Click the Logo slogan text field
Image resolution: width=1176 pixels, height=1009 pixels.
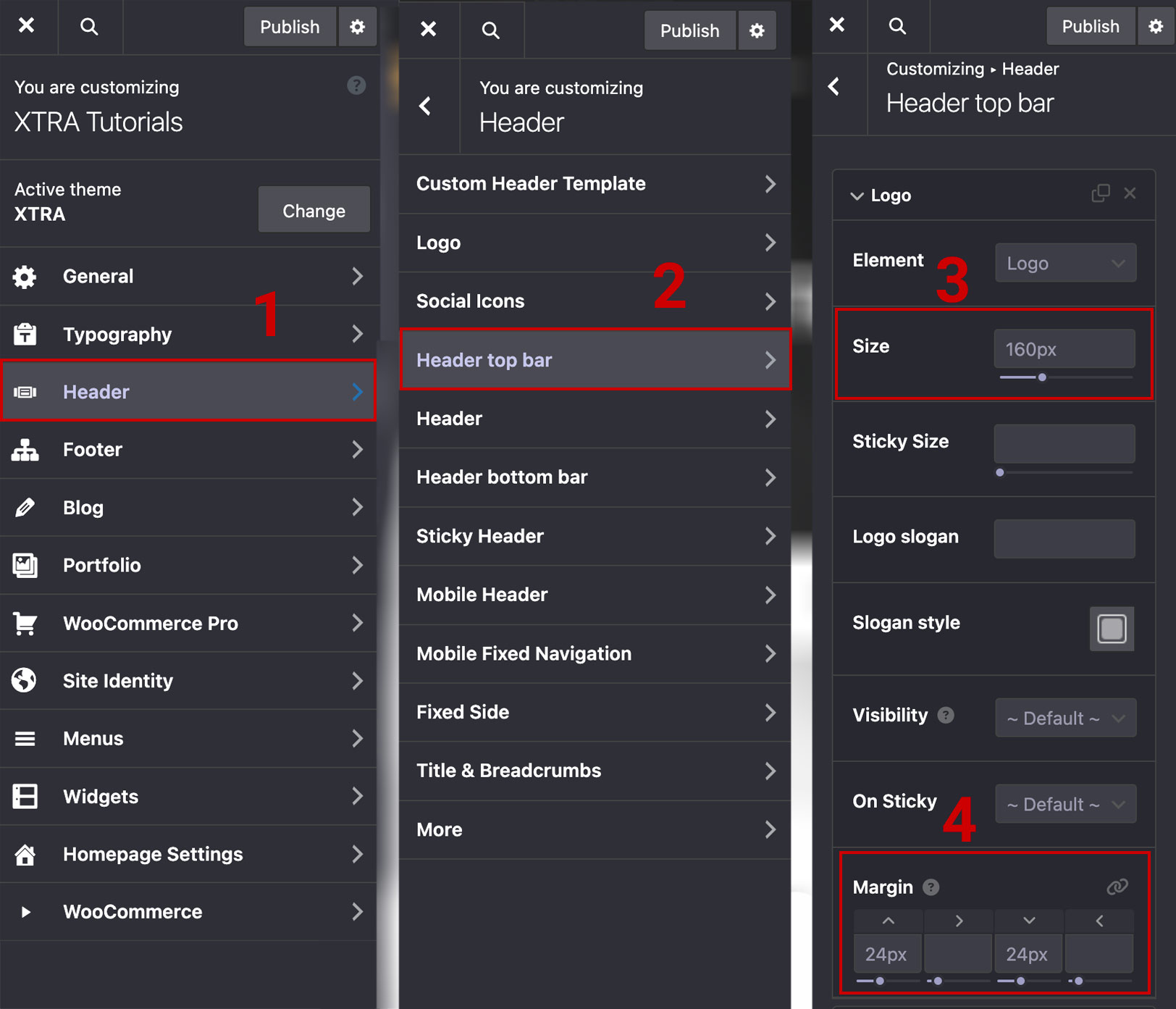[x=1064, y=538]
